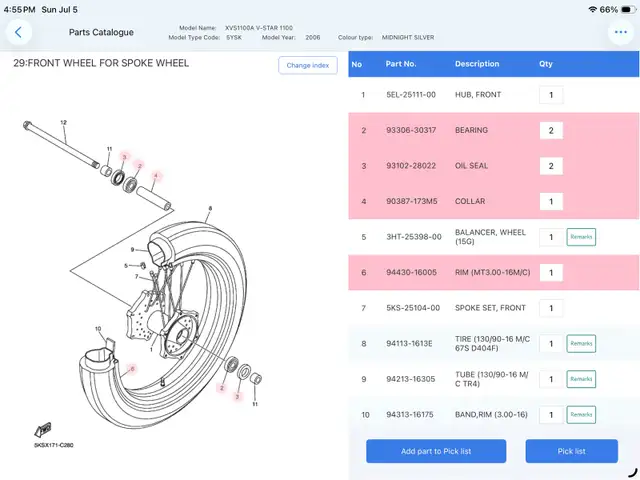The width and height of the screenshot is (640, 480).
Task: Edit quantity field for BAND,RIM row
Action: coord(551,414)
